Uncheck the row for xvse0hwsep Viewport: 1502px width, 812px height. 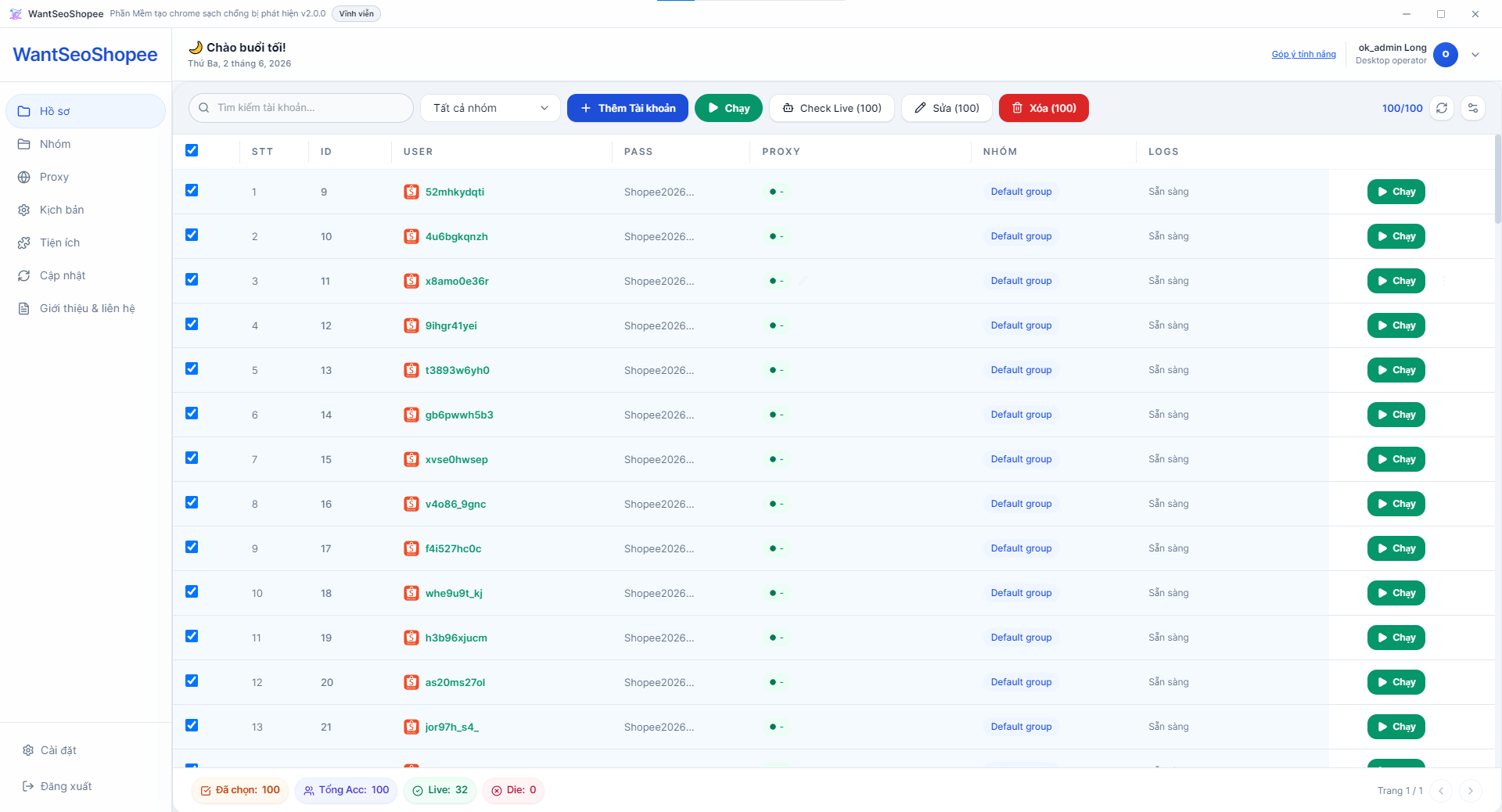(x=192, y=458)
